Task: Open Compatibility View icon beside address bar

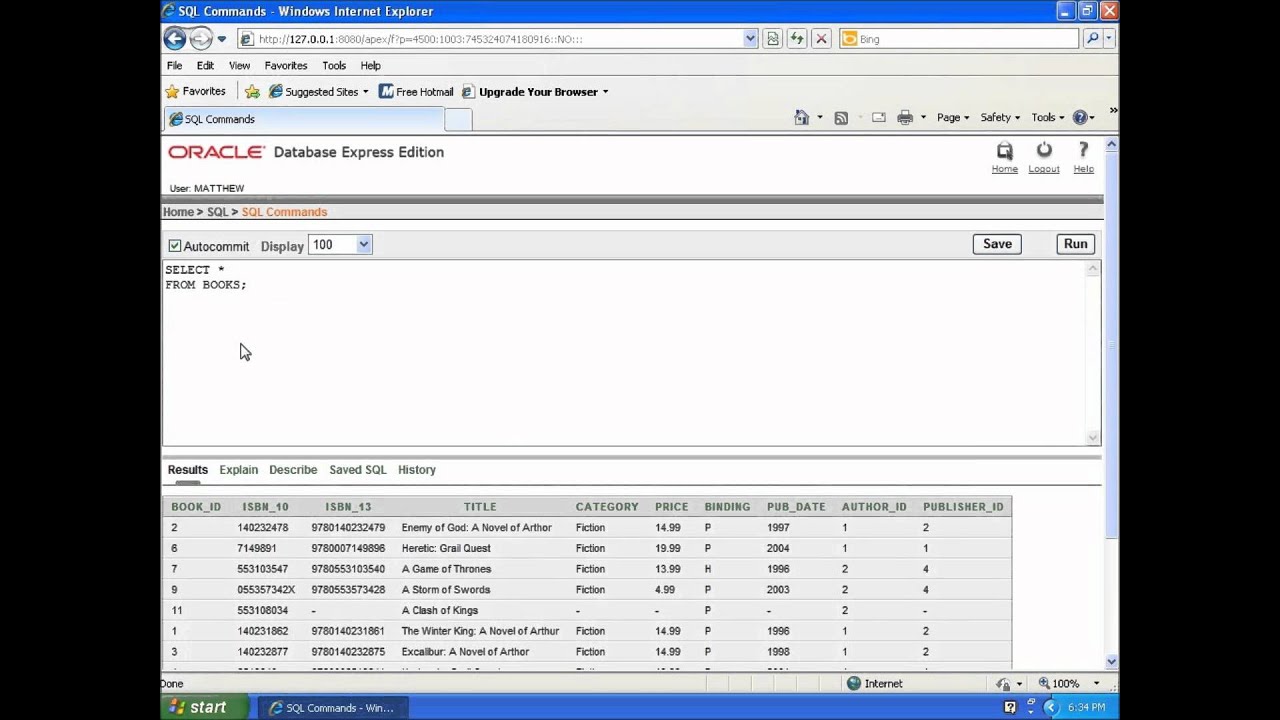Action: click(772, 39)
